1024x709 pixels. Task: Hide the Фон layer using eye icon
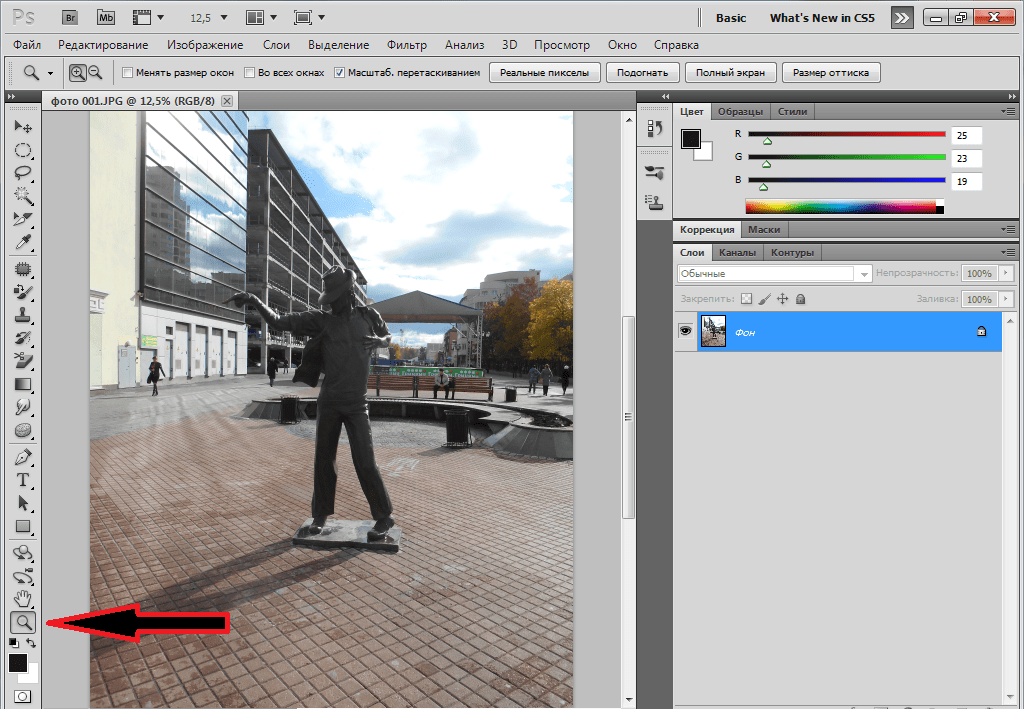(x=686, y=330)
